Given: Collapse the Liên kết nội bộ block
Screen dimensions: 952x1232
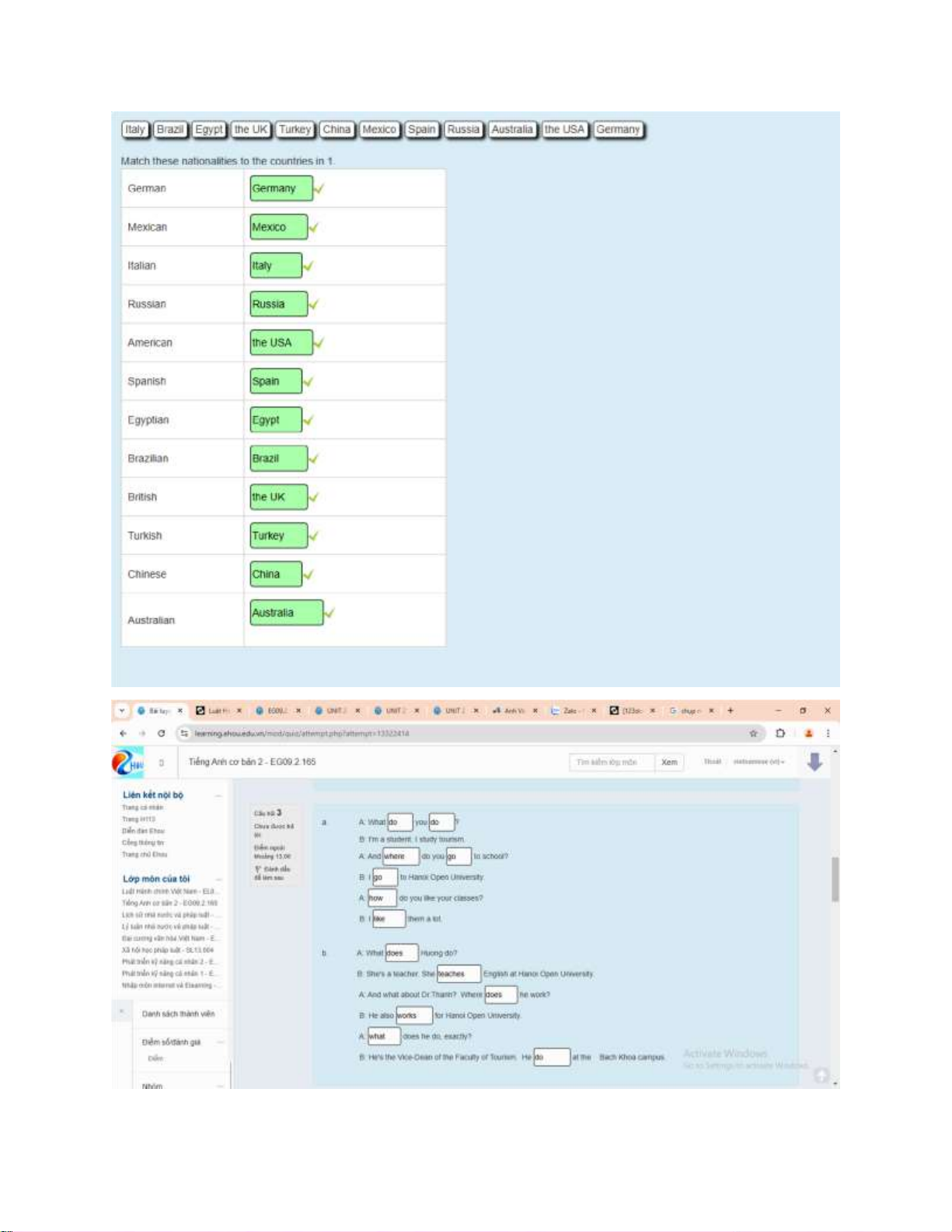Looking at the screenshot, I should coord(218,795).
